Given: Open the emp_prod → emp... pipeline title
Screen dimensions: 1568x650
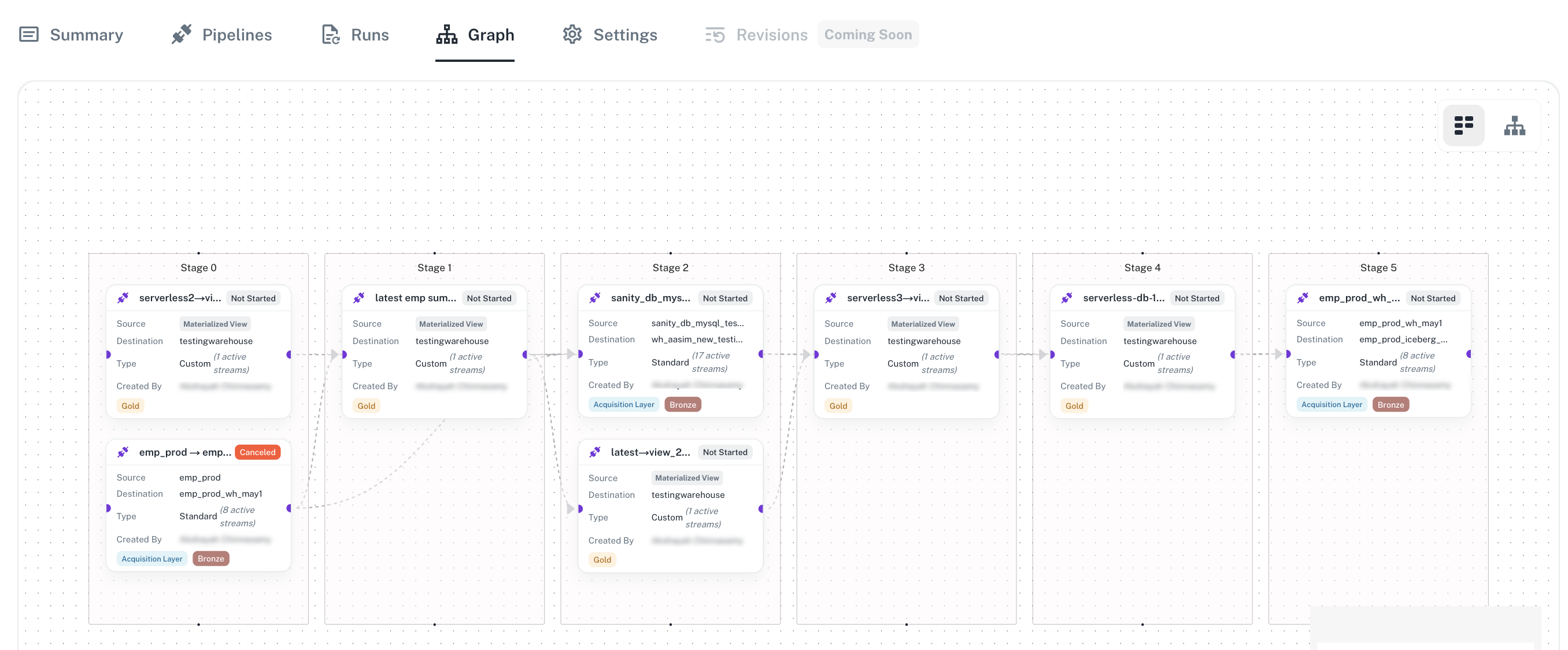Looking at the screenshot, I should [185, 452].
